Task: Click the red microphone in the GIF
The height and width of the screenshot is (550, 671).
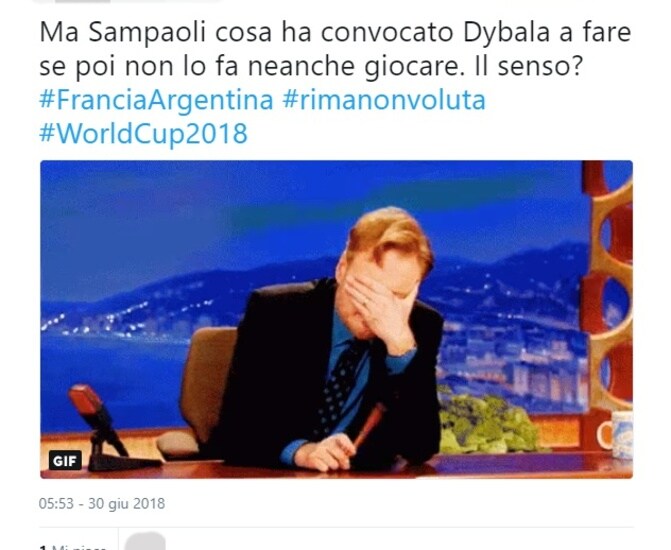Action: click(x=86, y=400)
